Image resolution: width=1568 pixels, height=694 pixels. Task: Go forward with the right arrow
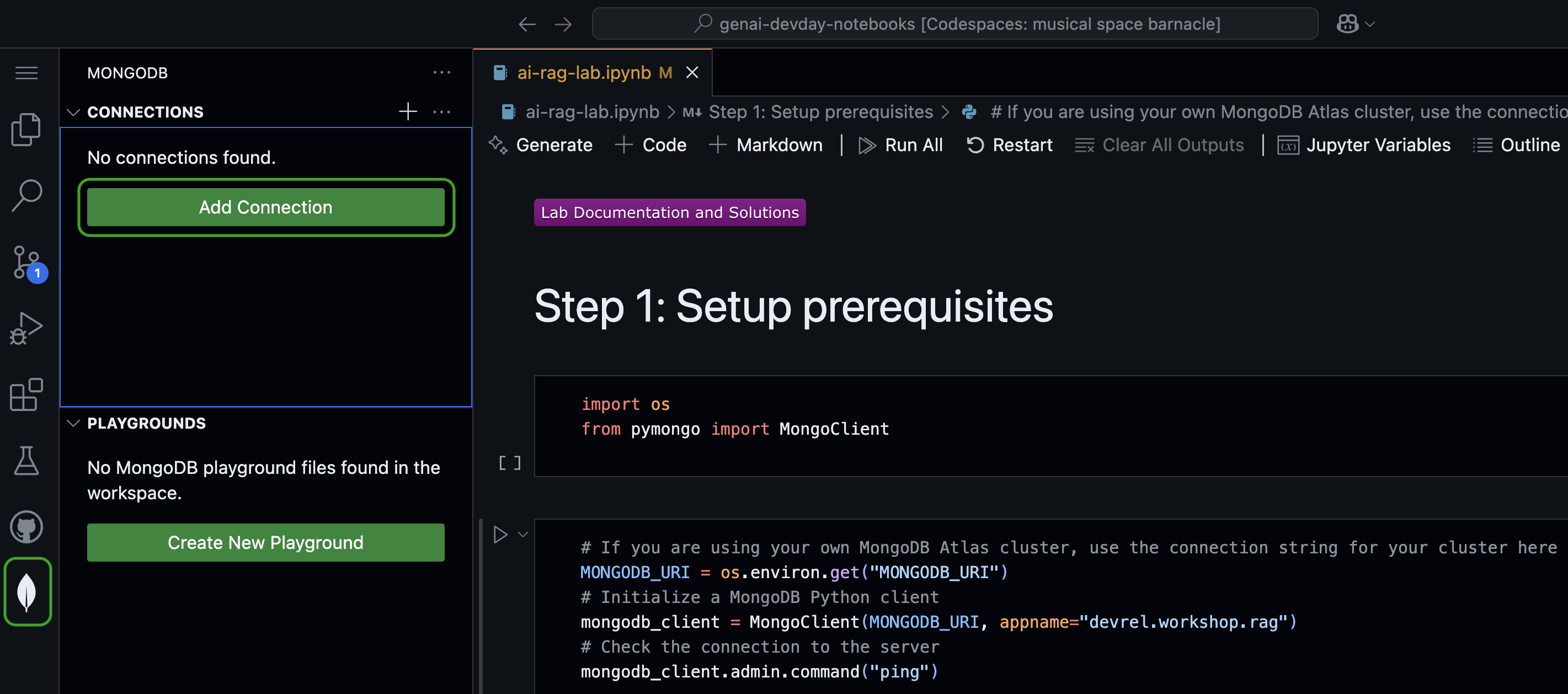563,24
